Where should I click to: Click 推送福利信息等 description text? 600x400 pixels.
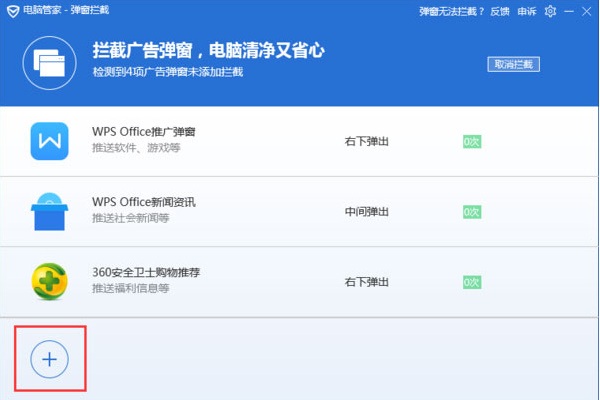click(x=130, y=288)
